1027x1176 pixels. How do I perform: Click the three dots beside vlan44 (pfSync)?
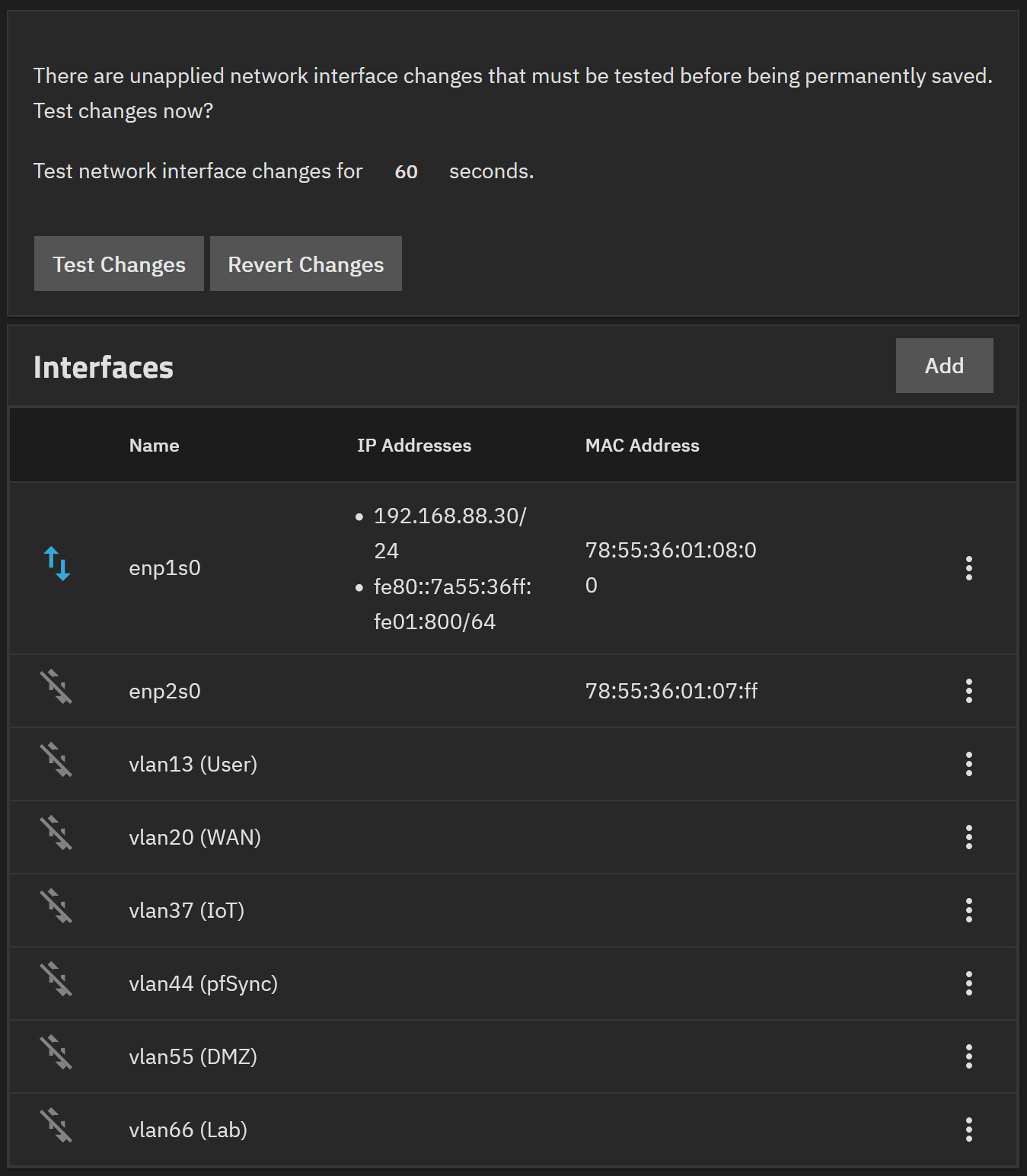tap(968, 983)
